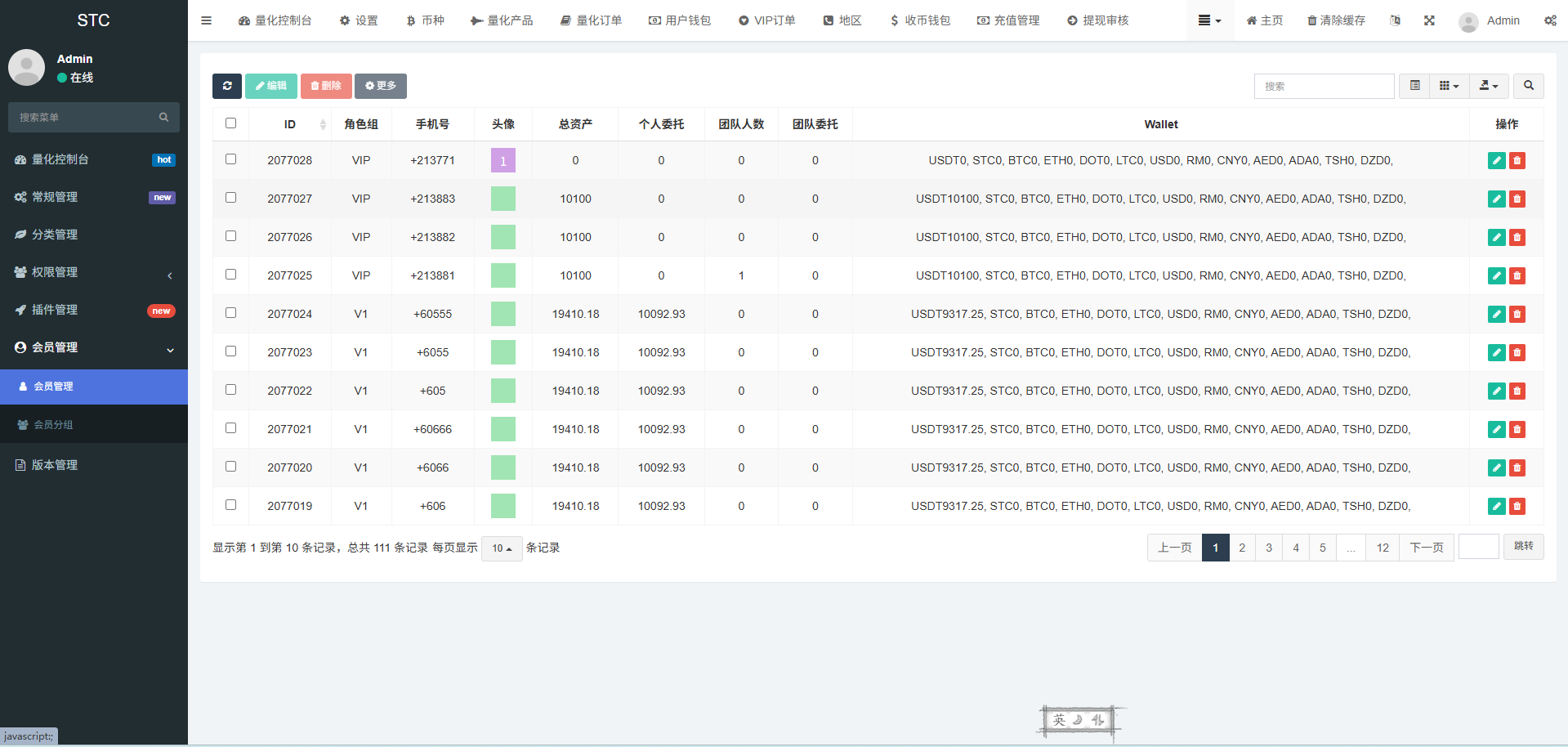Screen dimensions: 1568x747
Task: Click the red delete icon for ID 2077024
Action: click(1517, 315)
